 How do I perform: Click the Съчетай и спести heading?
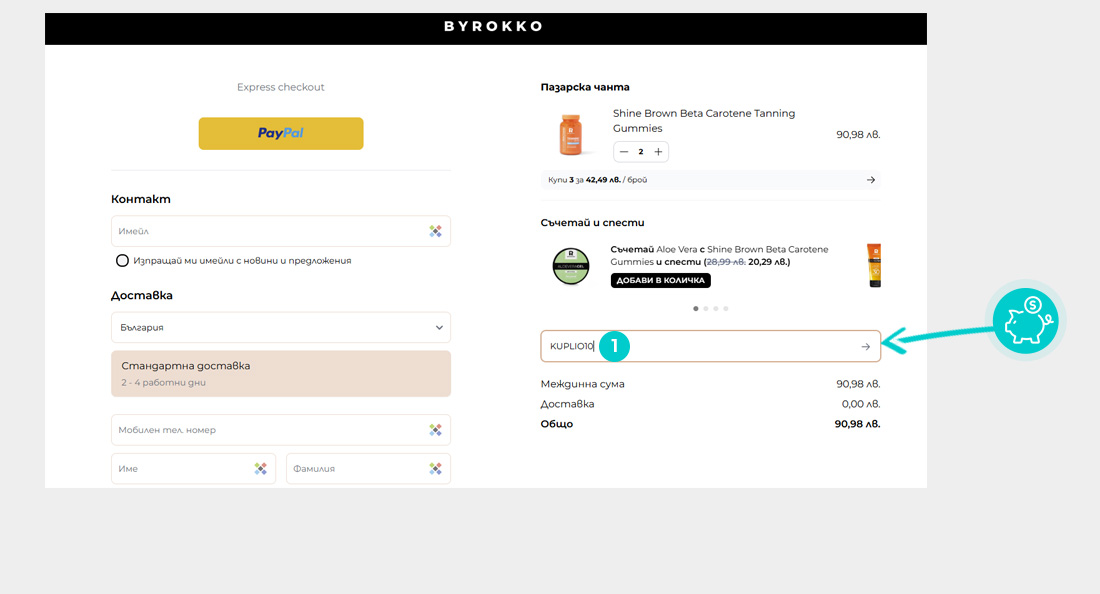(x=592, y=222)
